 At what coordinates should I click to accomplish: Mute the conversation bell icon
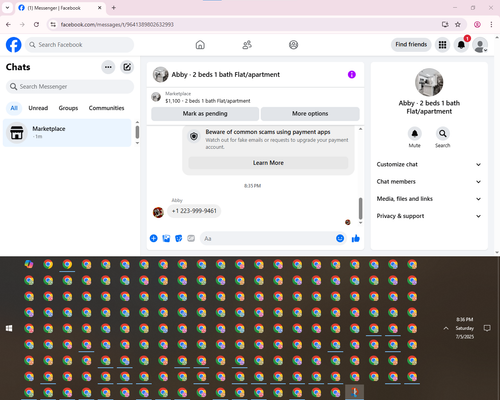[x=414, y=134]
